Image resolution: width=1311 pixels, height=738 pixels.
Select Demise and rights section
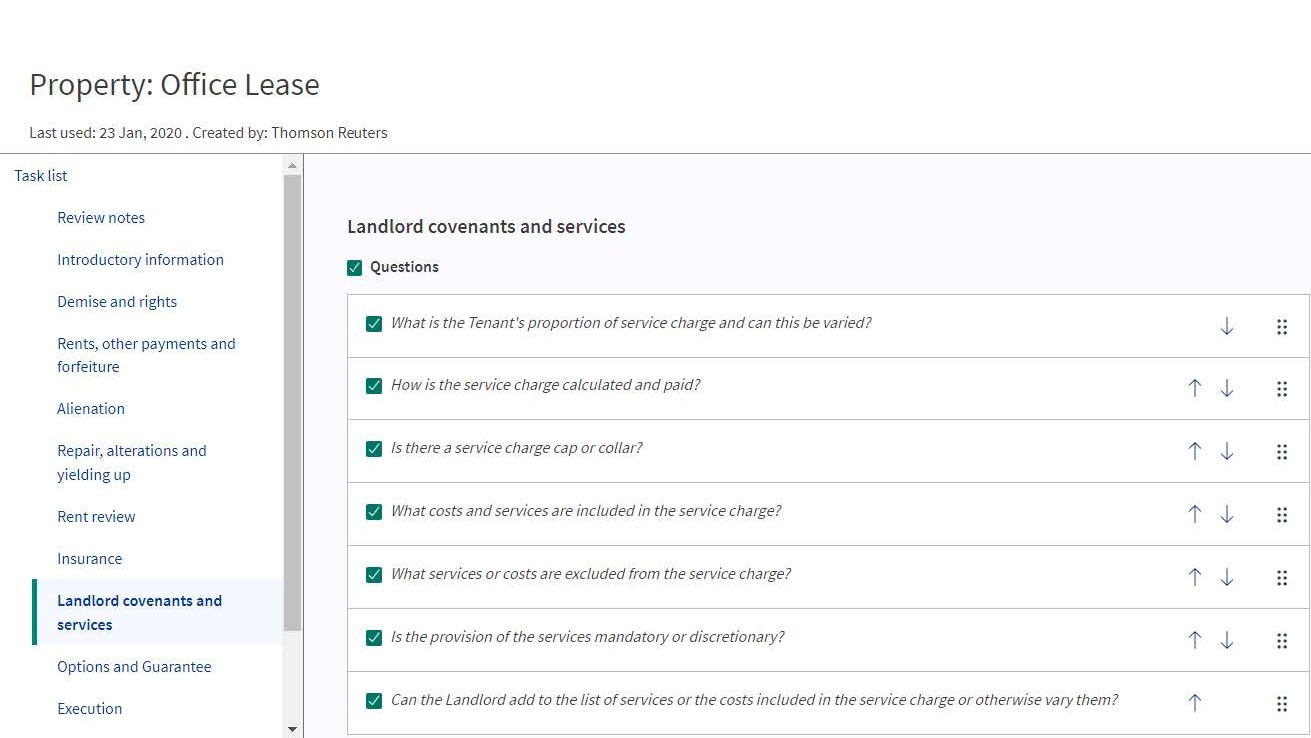117,302
